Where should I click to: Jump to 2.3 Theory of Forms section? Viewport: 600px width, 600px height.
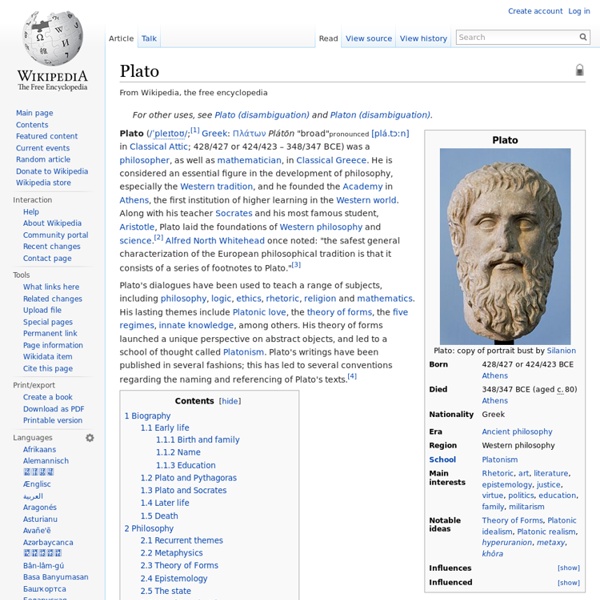pos(179,565)
